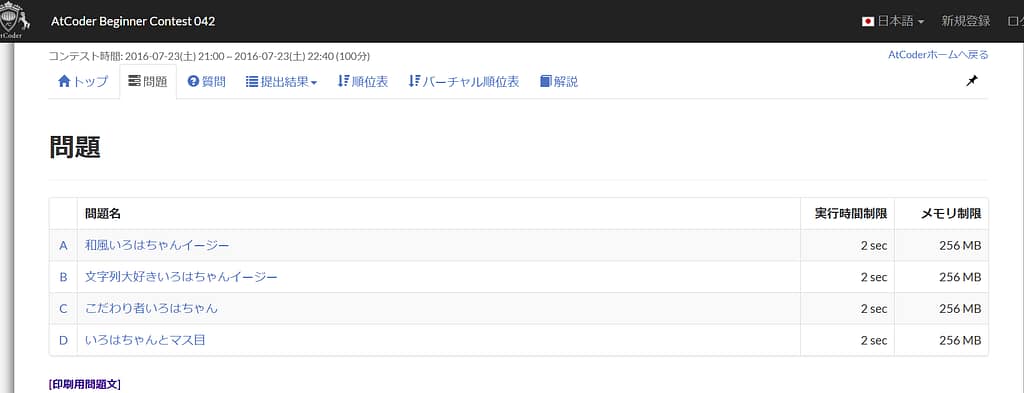Go back via AtCoderホームへ戻る link
This screenshot has width=1024, height=393.
pos(938,55)
